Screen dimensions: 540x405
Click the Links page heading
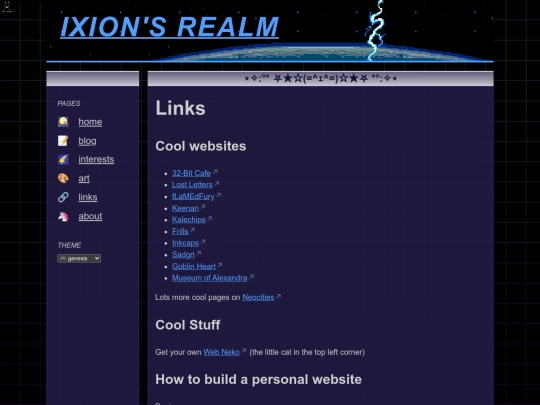pos(180,108)
